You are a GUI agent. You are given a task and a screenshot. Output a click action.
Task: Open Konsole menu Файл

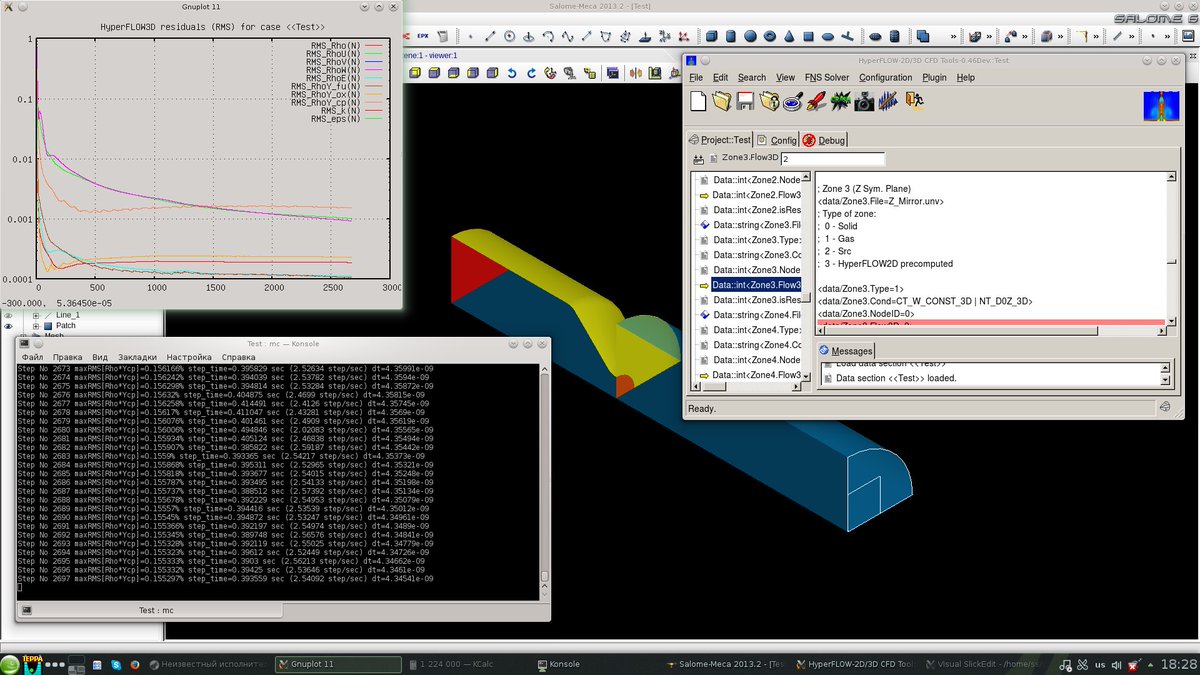coord(32,357)
